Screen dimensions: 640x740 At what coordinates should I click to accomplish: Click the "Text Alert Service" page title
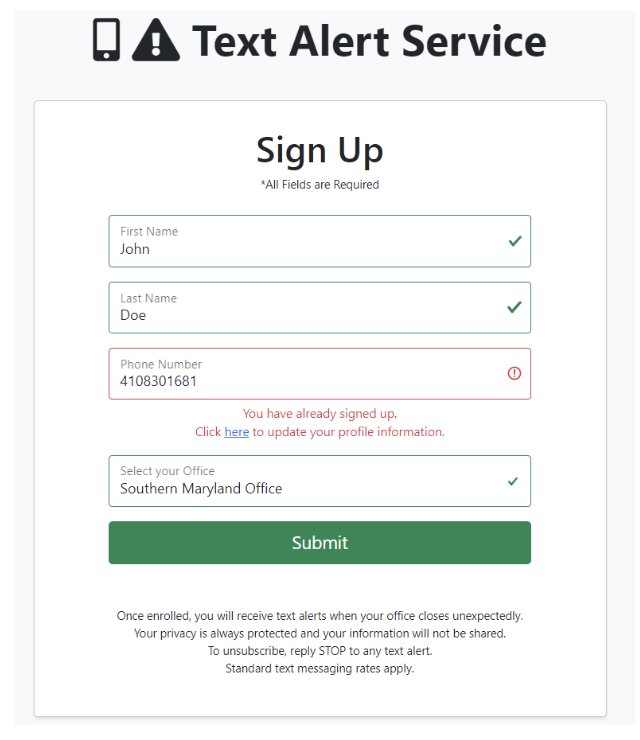pos(369,41)
